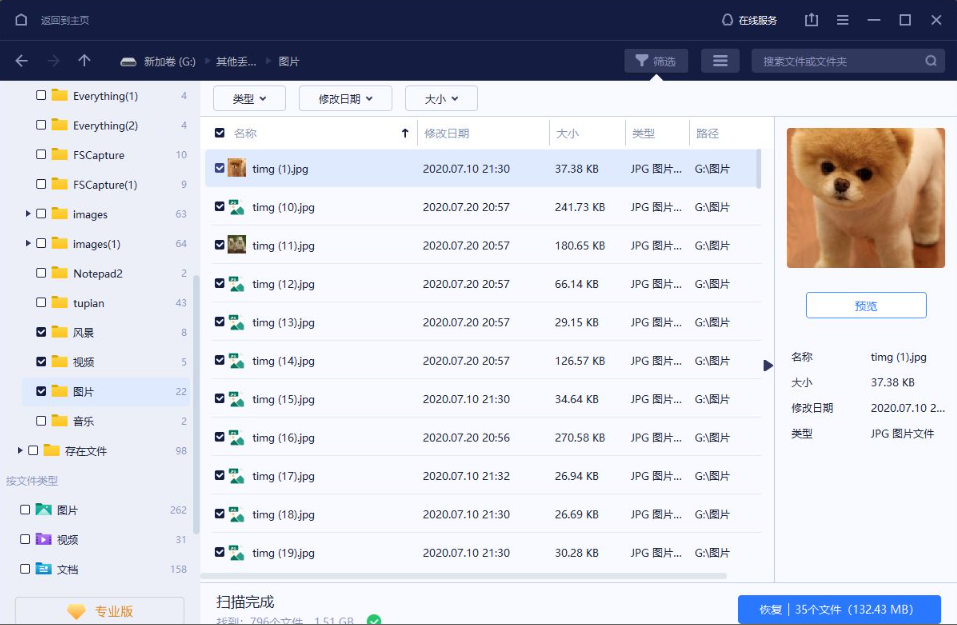Viewport: 957px width, 625px height.
Task: Check the tupian folder checkbox
Action: tap(41, 303)
